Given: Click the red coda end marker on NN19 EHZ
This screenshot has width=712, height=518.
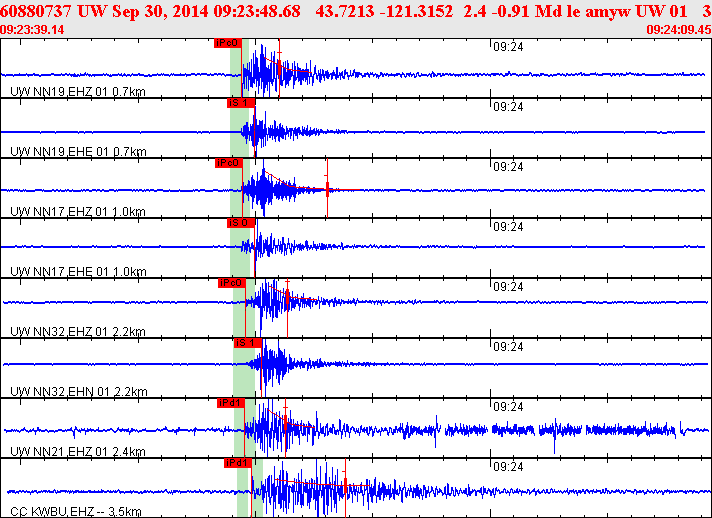Looking at the screenshot, I should [x=279, y=68].
